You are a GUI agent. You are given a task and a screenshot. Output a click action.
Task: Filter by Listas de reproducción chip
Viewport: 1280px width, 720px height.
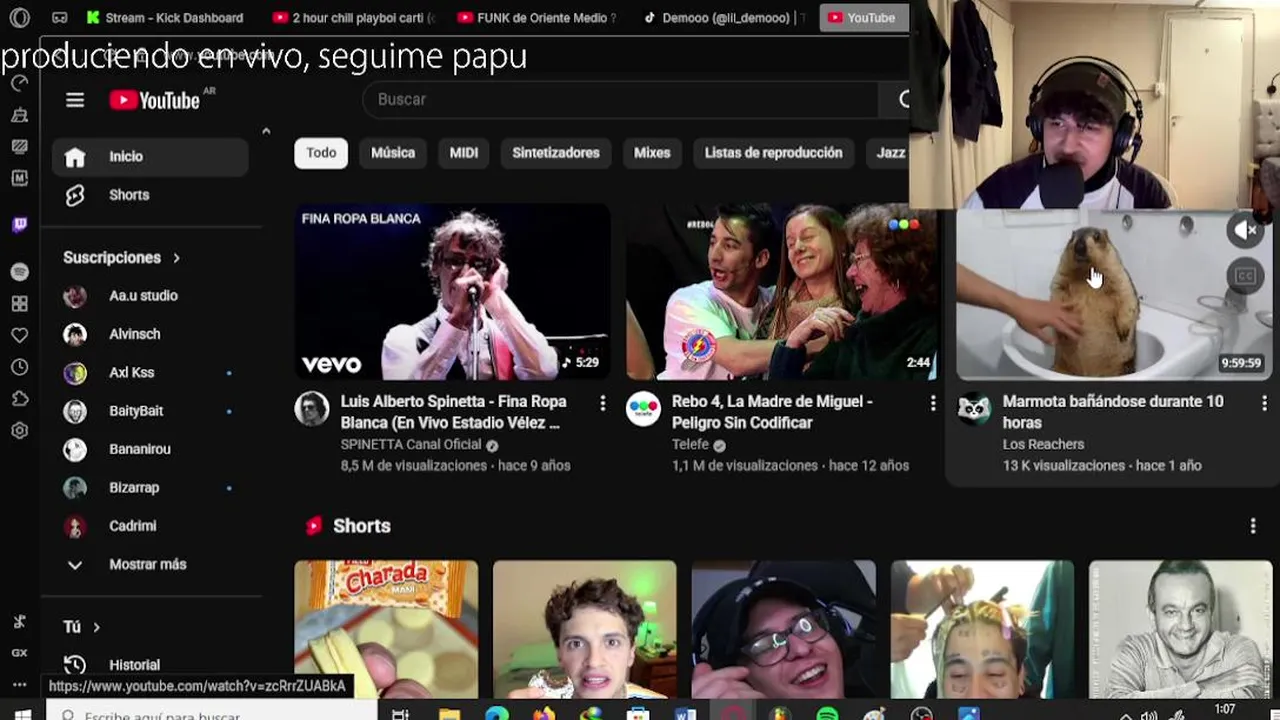773,153
